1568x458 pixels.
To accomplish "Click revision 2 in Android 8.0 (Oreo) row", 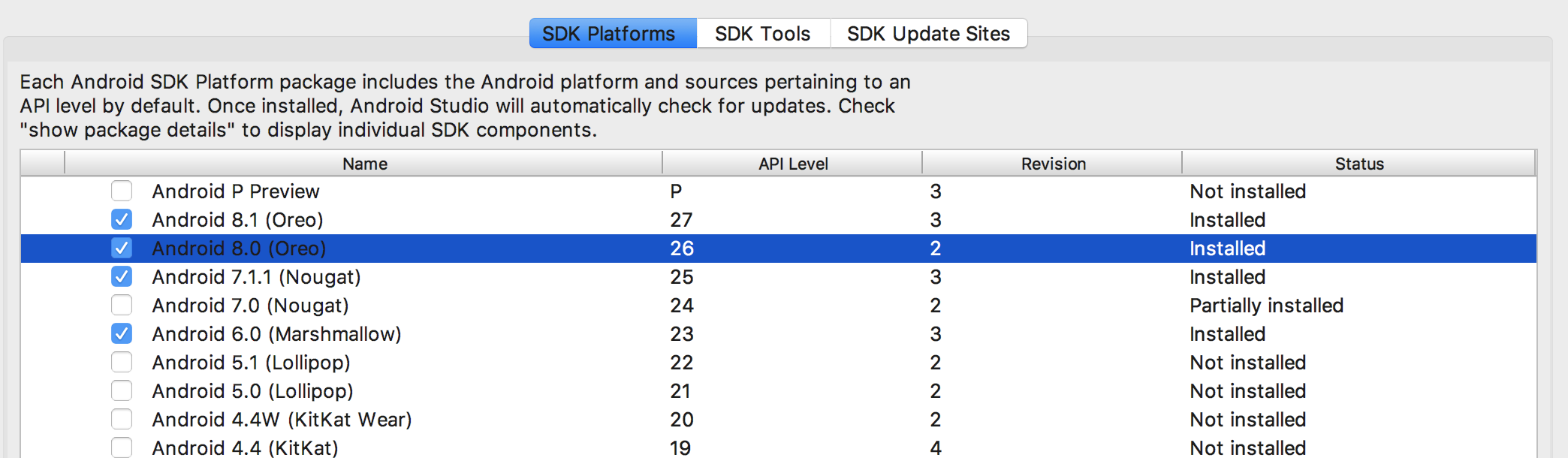I will click(936, 249).
